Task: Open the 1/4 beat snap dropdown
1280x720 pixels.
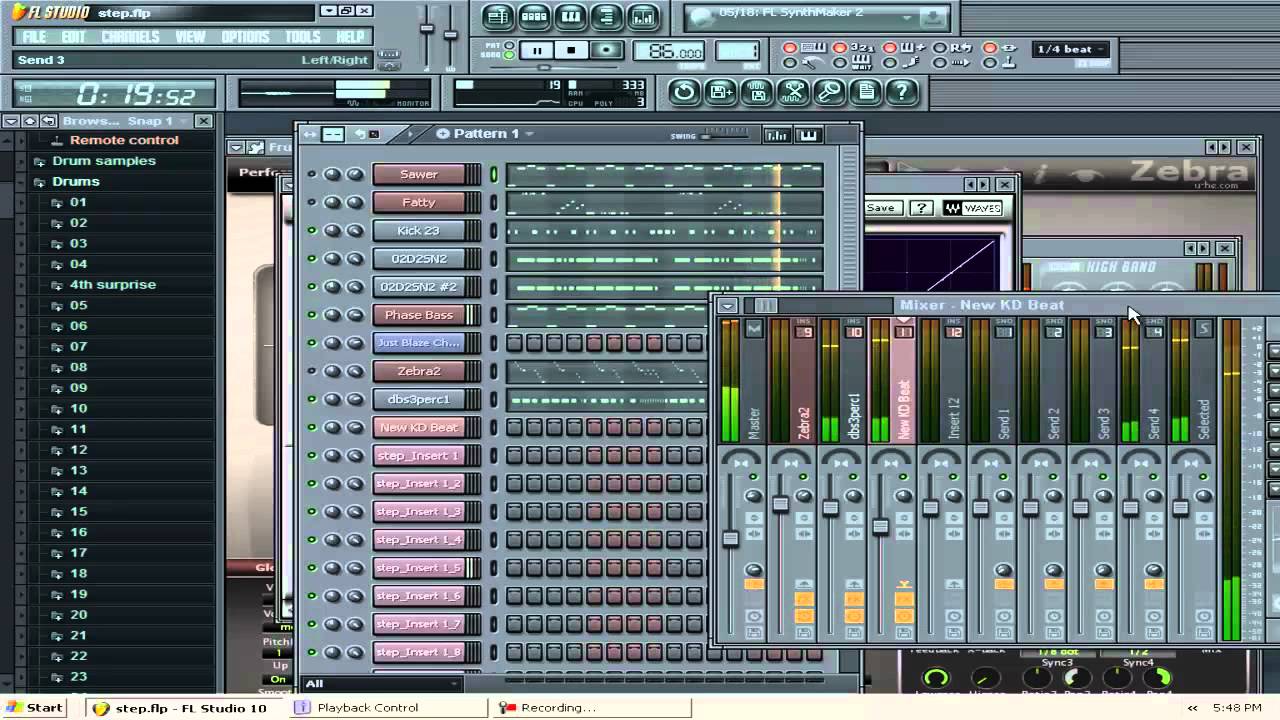Action: point(1070,49)
